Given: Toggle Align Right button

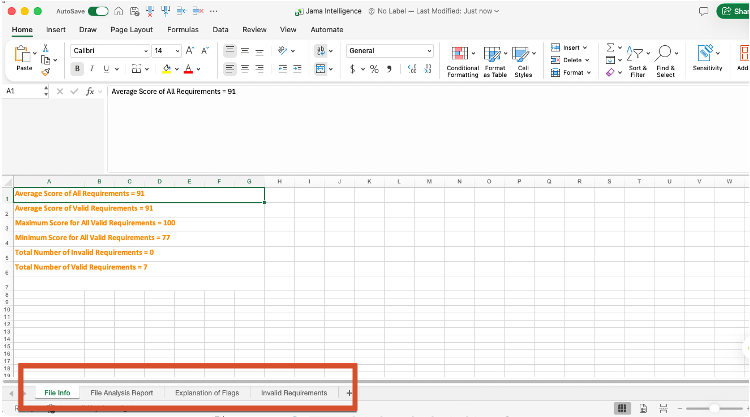Looking at the screenshot, I should point(259,69).
